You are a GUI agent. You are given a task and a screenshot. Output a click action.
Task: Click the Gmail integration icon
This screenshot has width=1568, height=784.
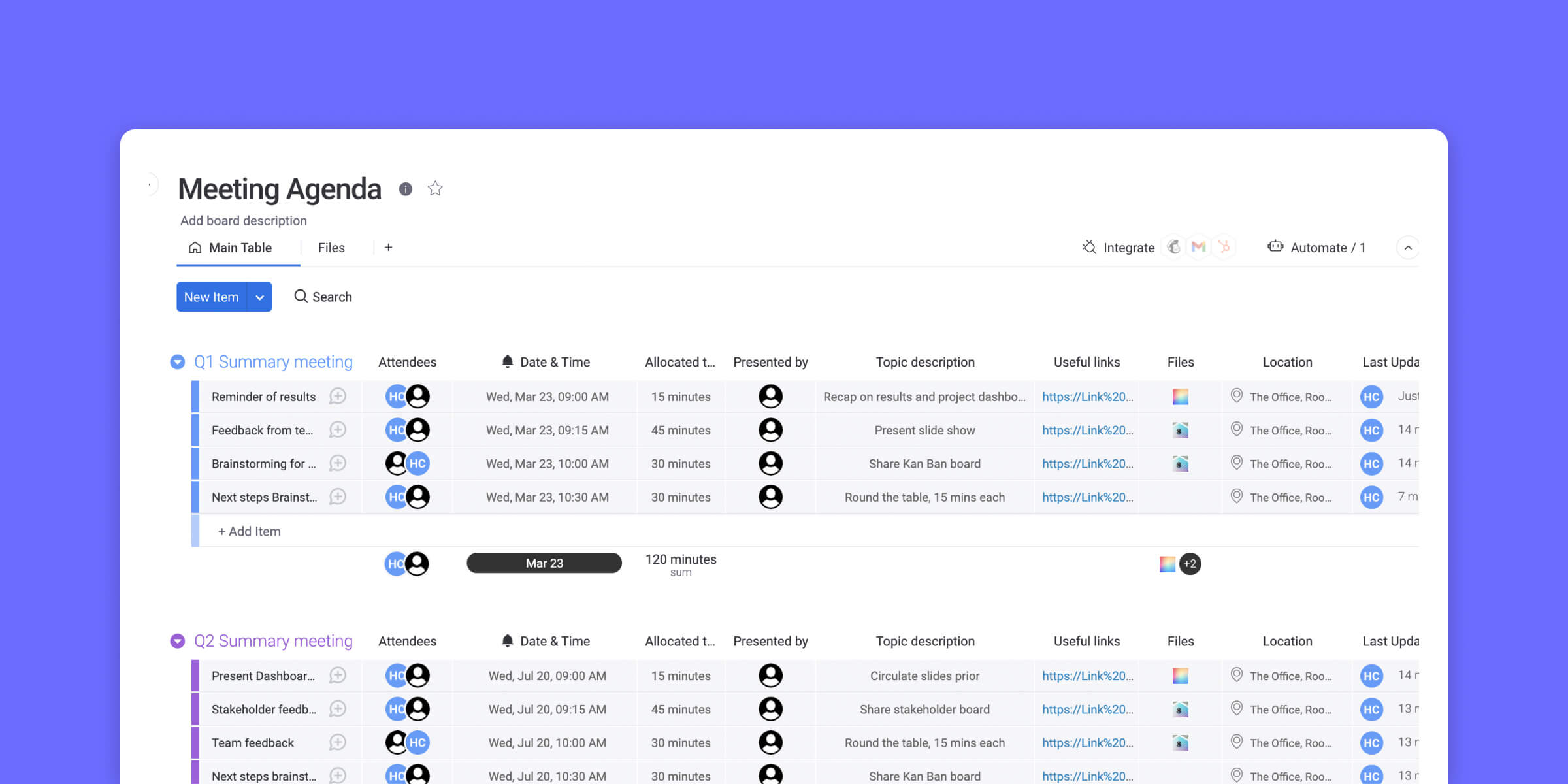1198,247
